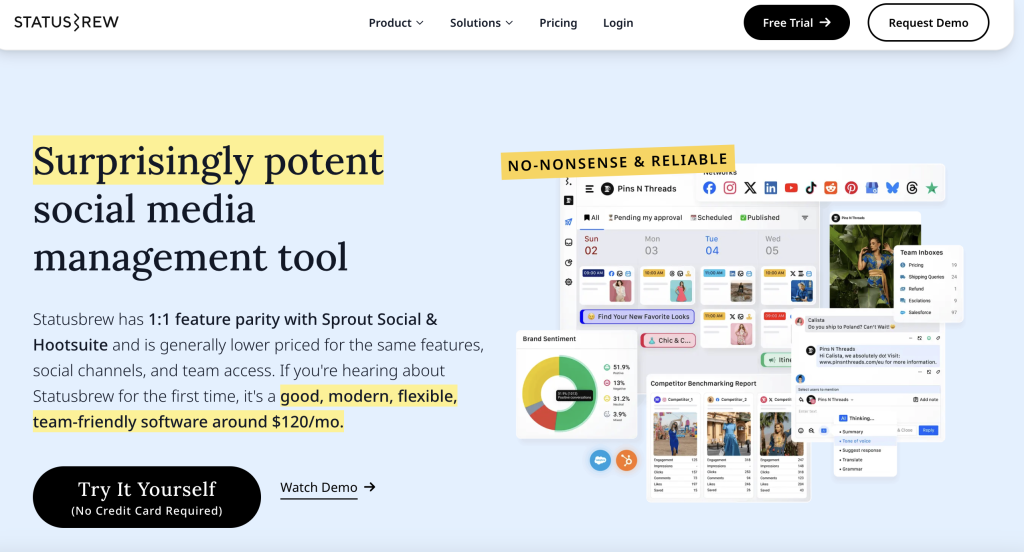Open the filter dropdown beside Published tab
Image resolution: width=1024 pixels, height=552 pixels.
point(805,218)
